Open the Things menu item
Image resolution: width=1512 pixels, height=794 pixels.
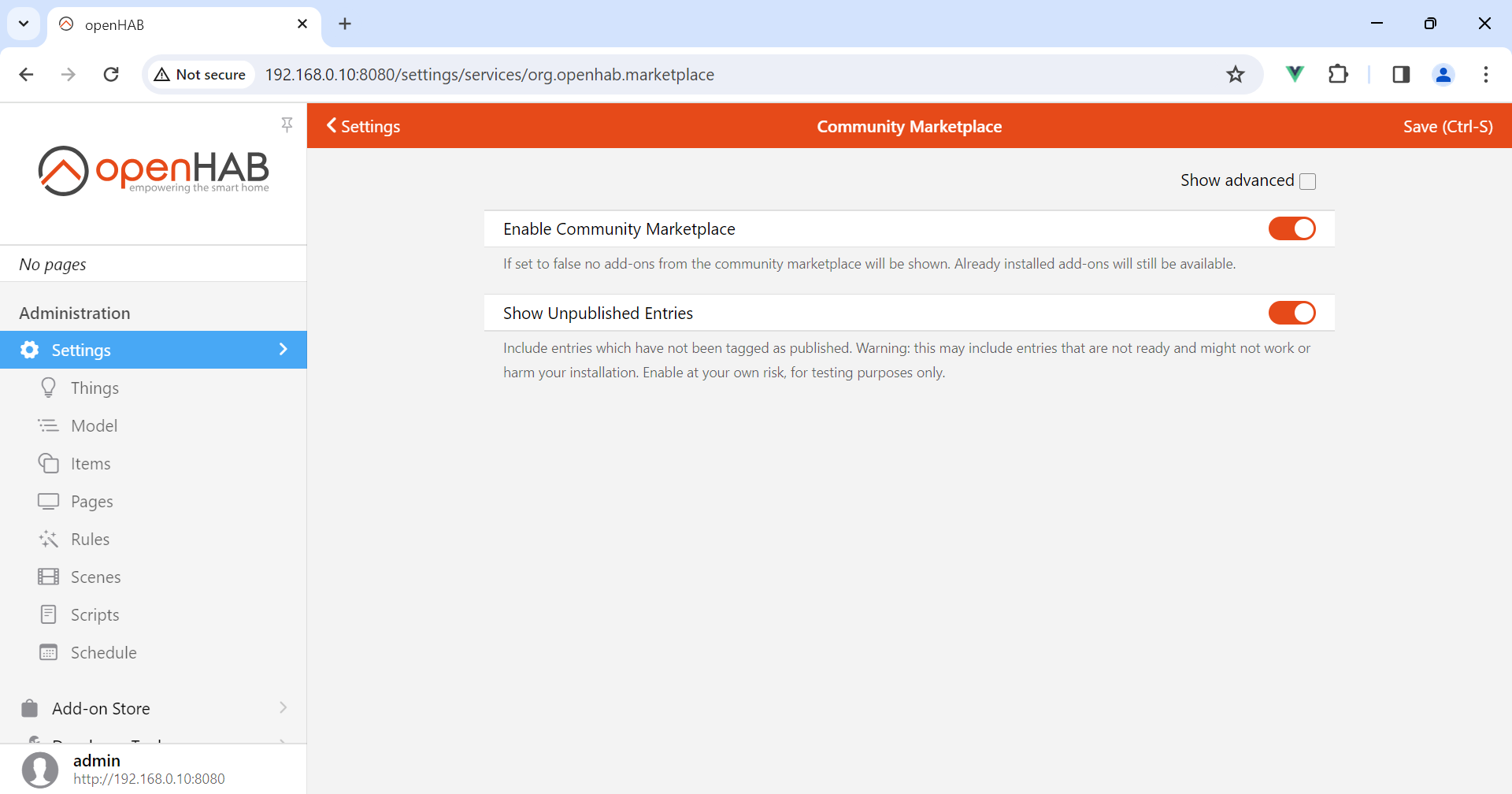[154, 388]
